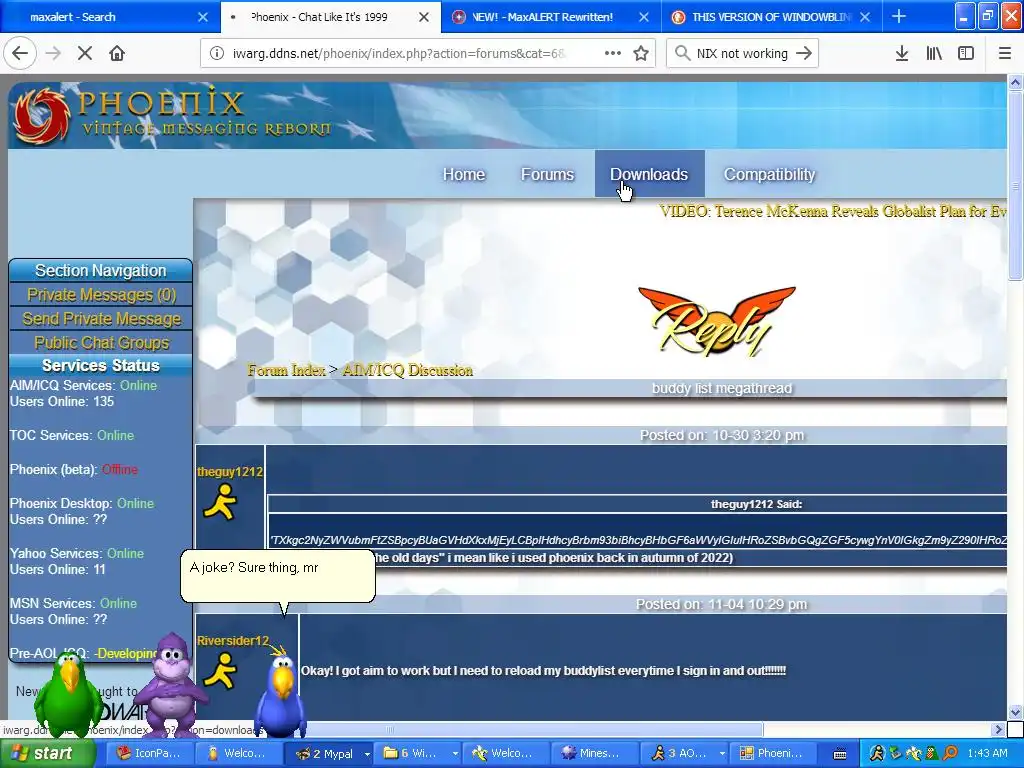
Task: Click Riversider12's AIM running man avatar
Action: click(x=220, y=671)
